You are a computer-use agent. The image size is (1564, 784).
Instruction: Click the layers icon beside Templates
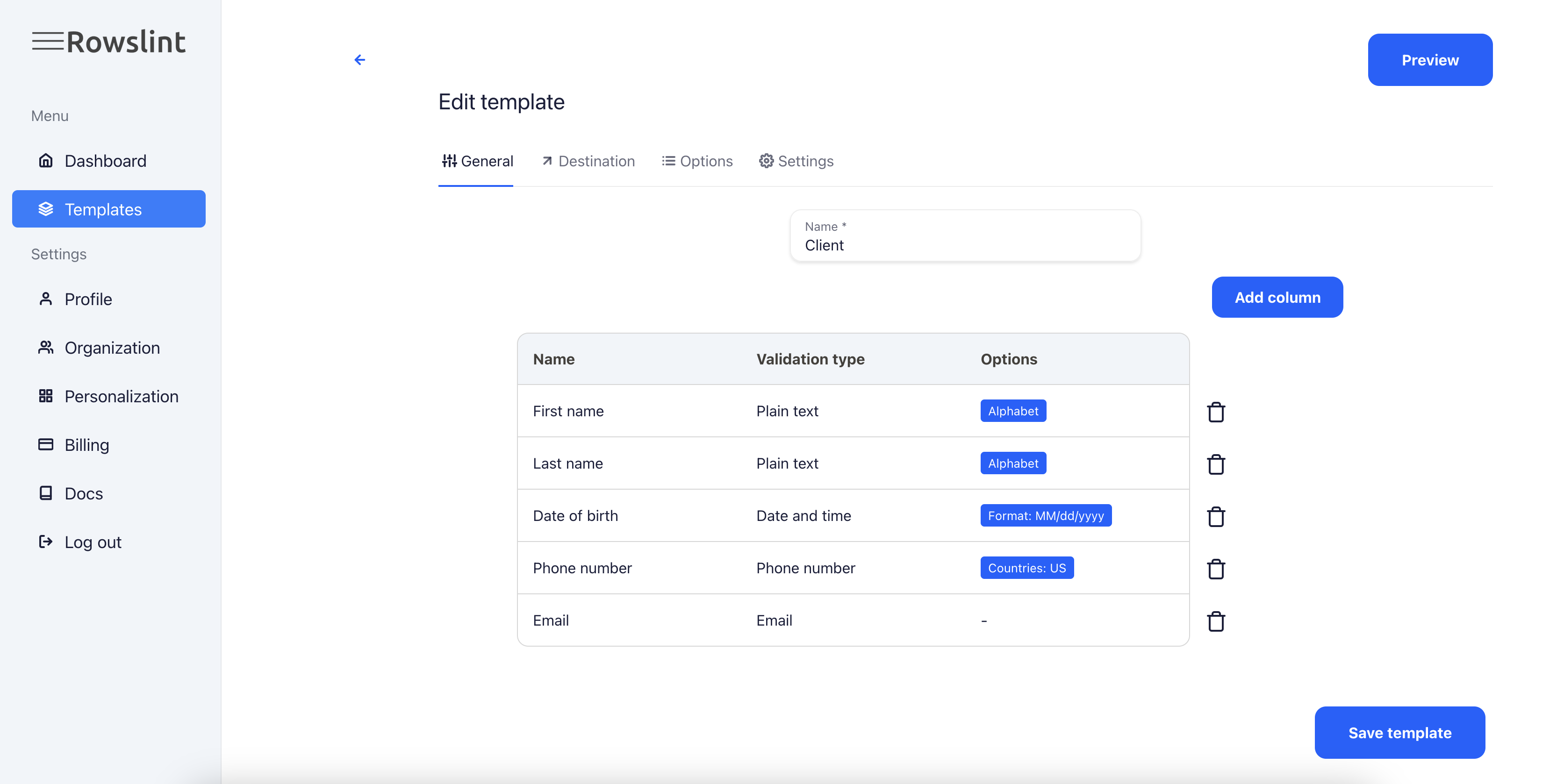45,209
